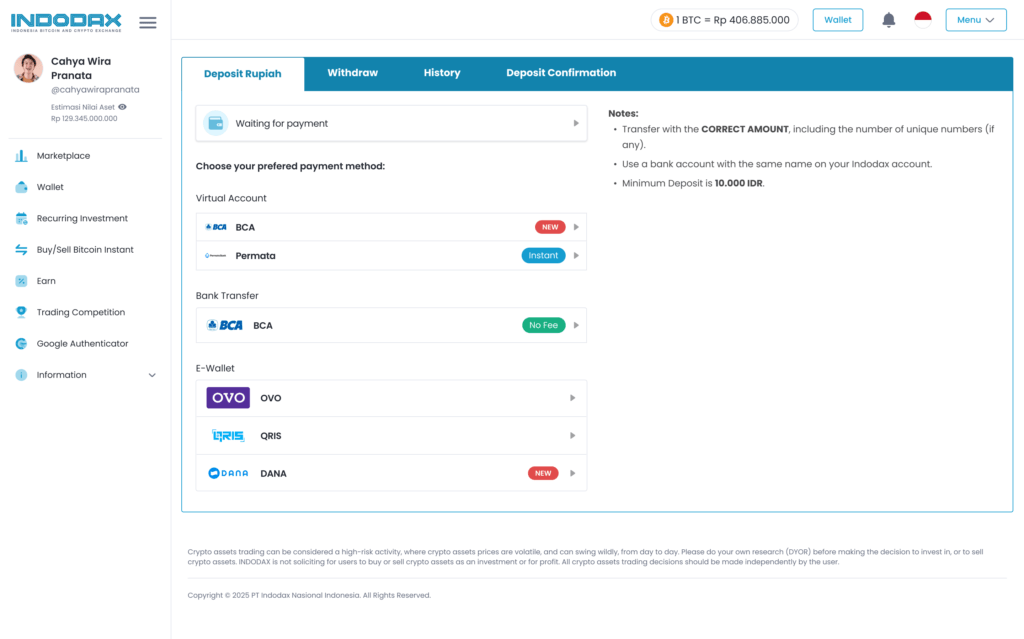Viewport: 1024px width, 639px height.
Task: Open Google Authenticator settings
Action: [x=82, y=344]
